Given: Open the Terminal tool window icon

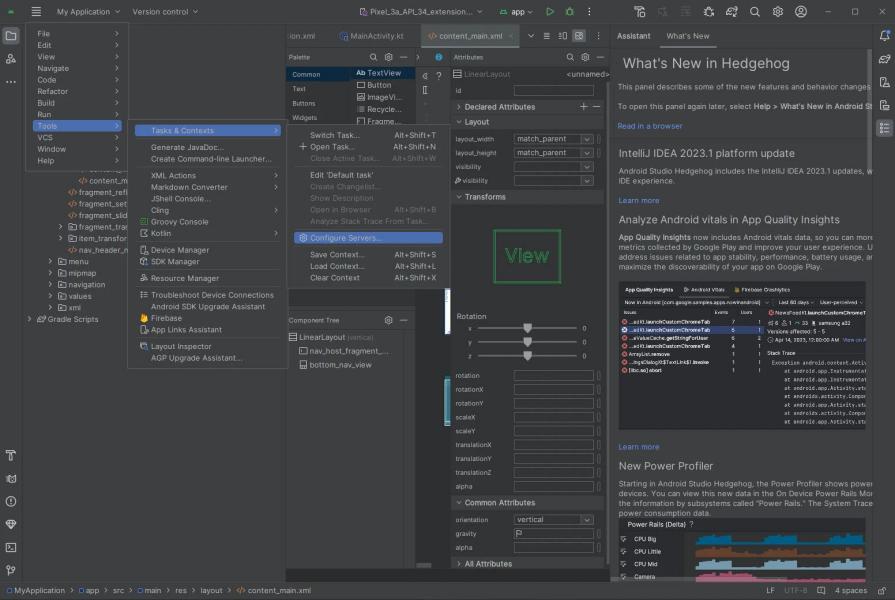Looking at the screenshot, I should pos(11,547).
